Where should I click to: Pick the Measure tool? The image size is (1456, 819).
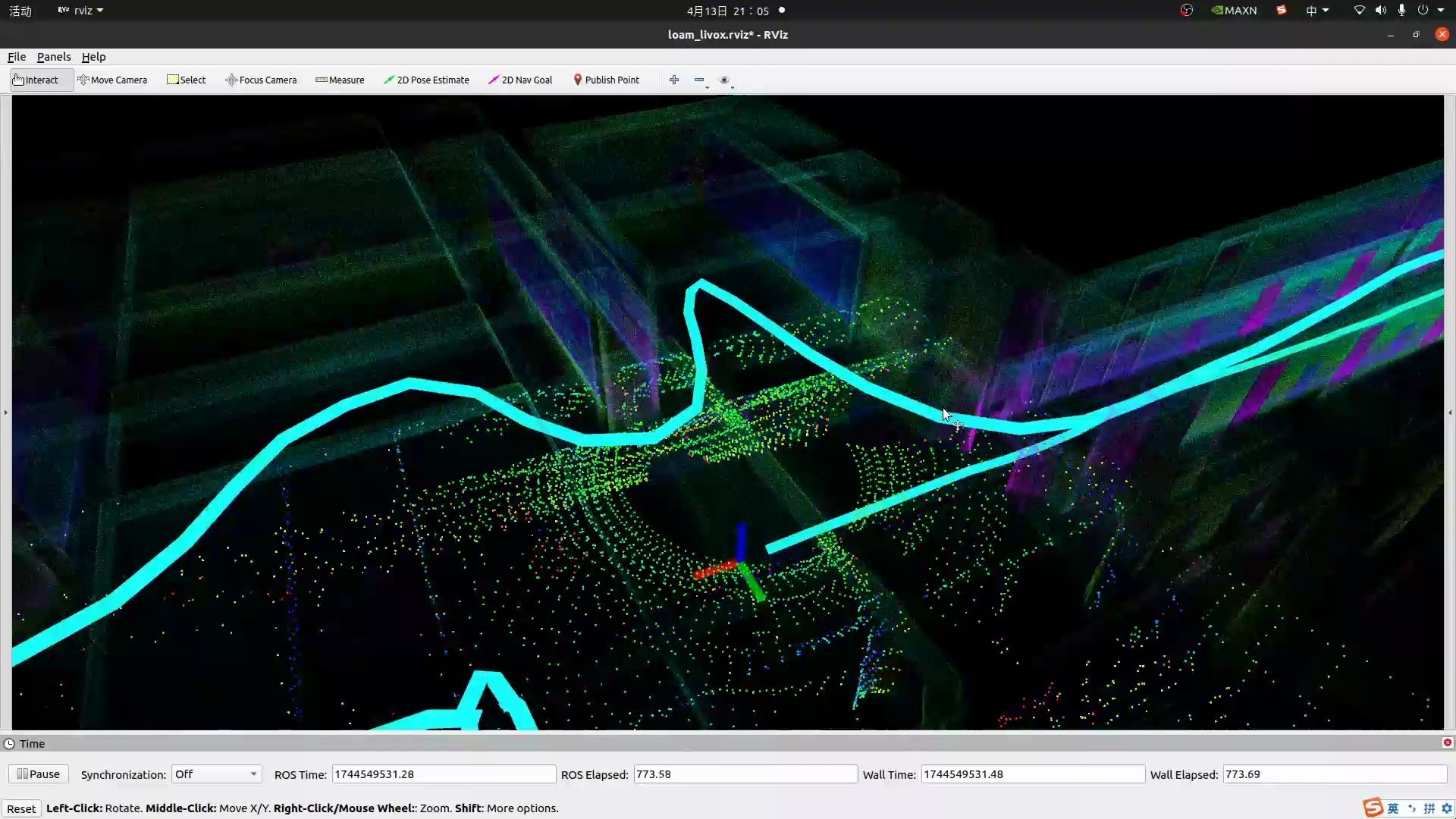(340, 80)
